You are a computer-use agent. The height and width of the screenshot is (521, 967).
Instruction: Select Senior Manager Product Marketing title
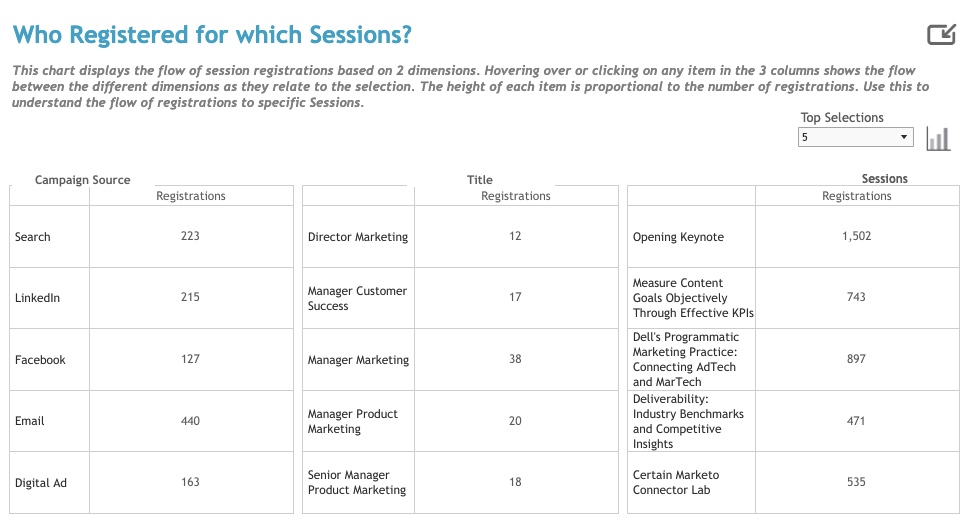(357, 482)
